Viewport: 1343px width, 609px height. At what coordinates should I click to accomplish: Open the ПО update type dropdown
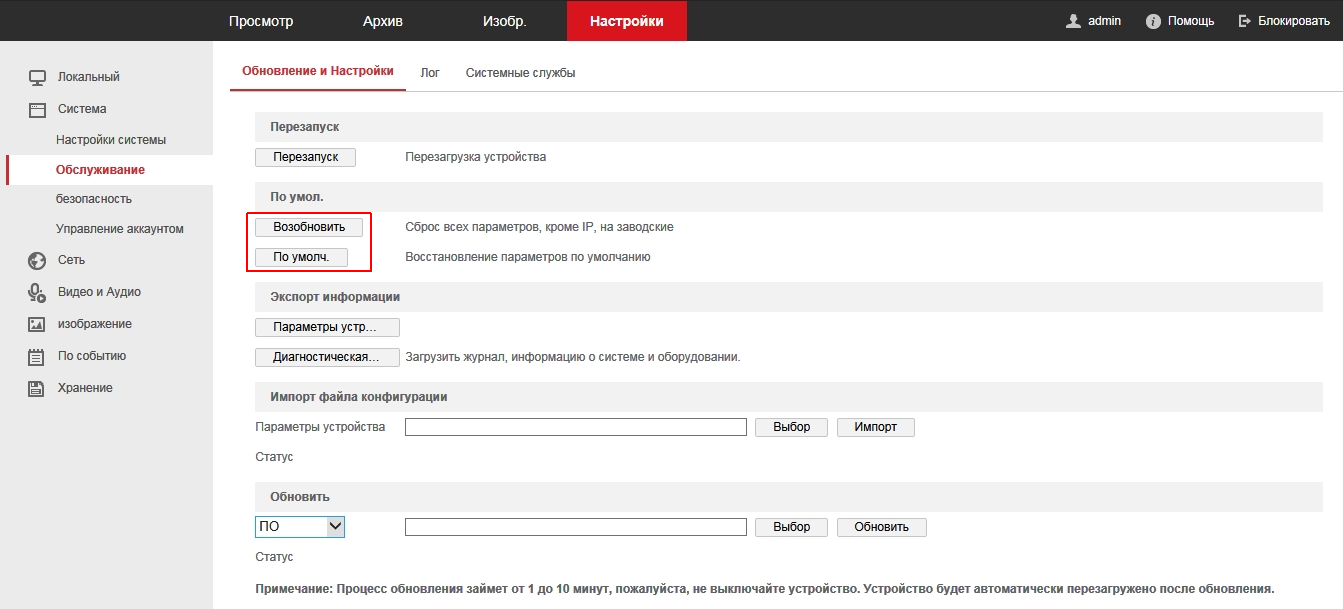tap(300, 526)
